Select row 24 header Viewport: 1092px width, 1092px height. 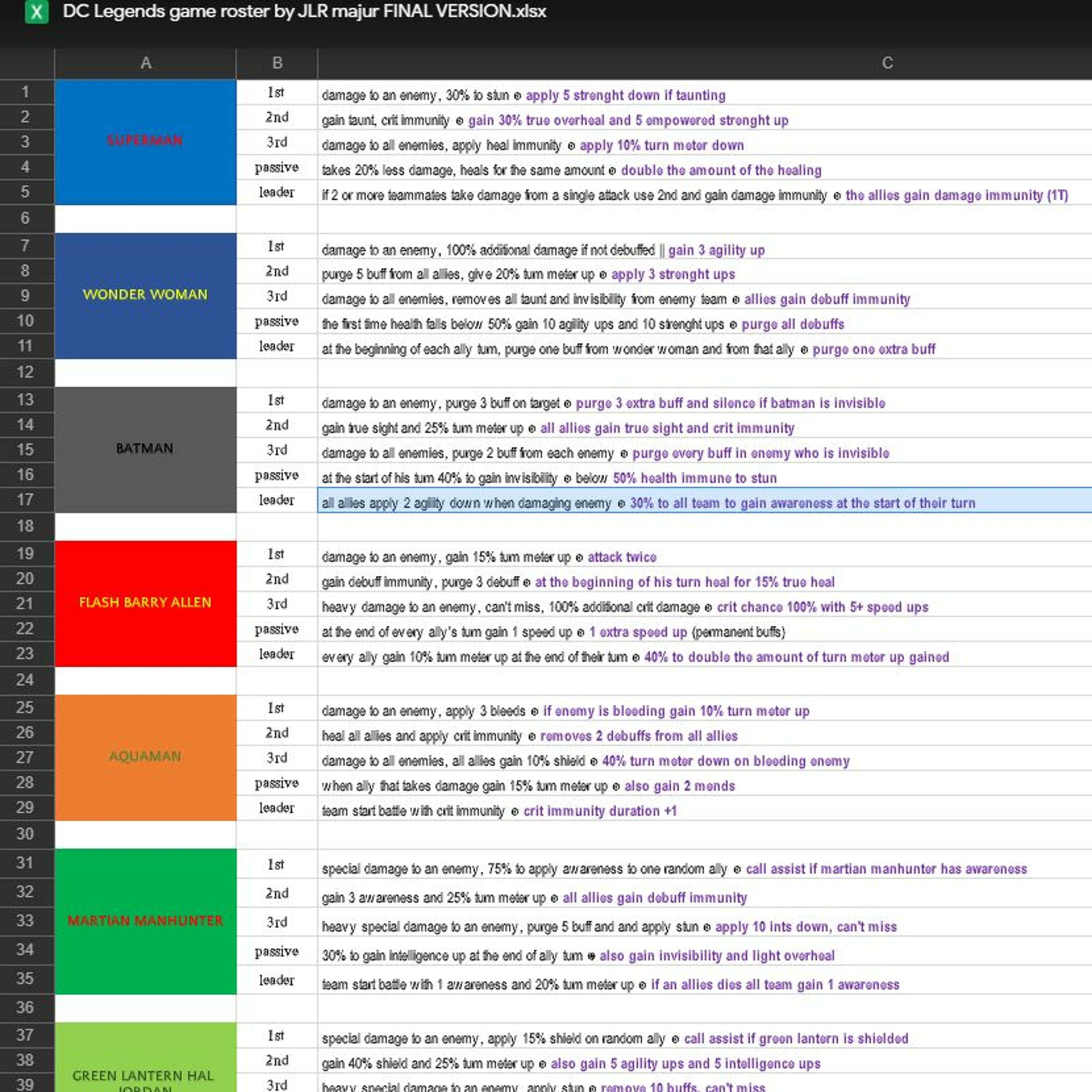pyautogui.click(x=27, y=681)
